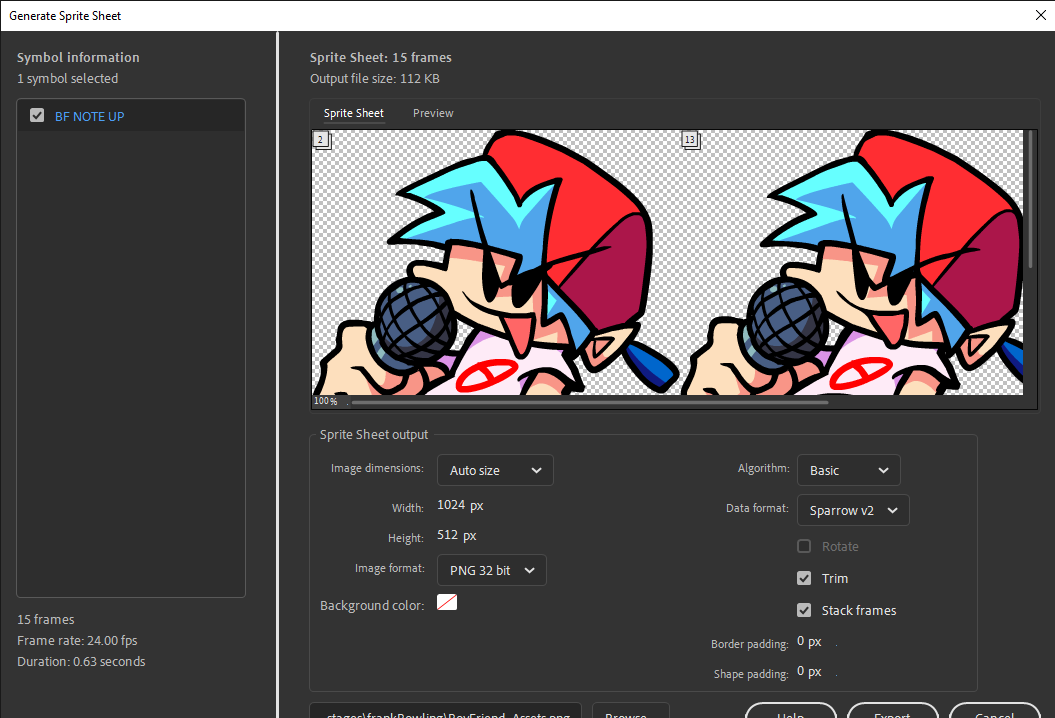
Task: Switch to the Preview tab
Action: coord(433,113)
